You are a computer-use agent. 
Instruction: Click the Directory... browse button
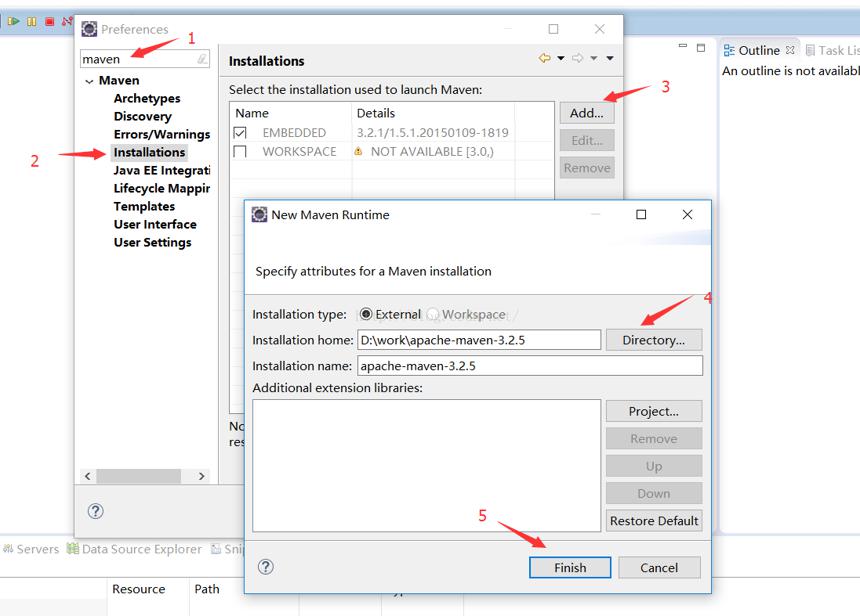tap(654, 340)
